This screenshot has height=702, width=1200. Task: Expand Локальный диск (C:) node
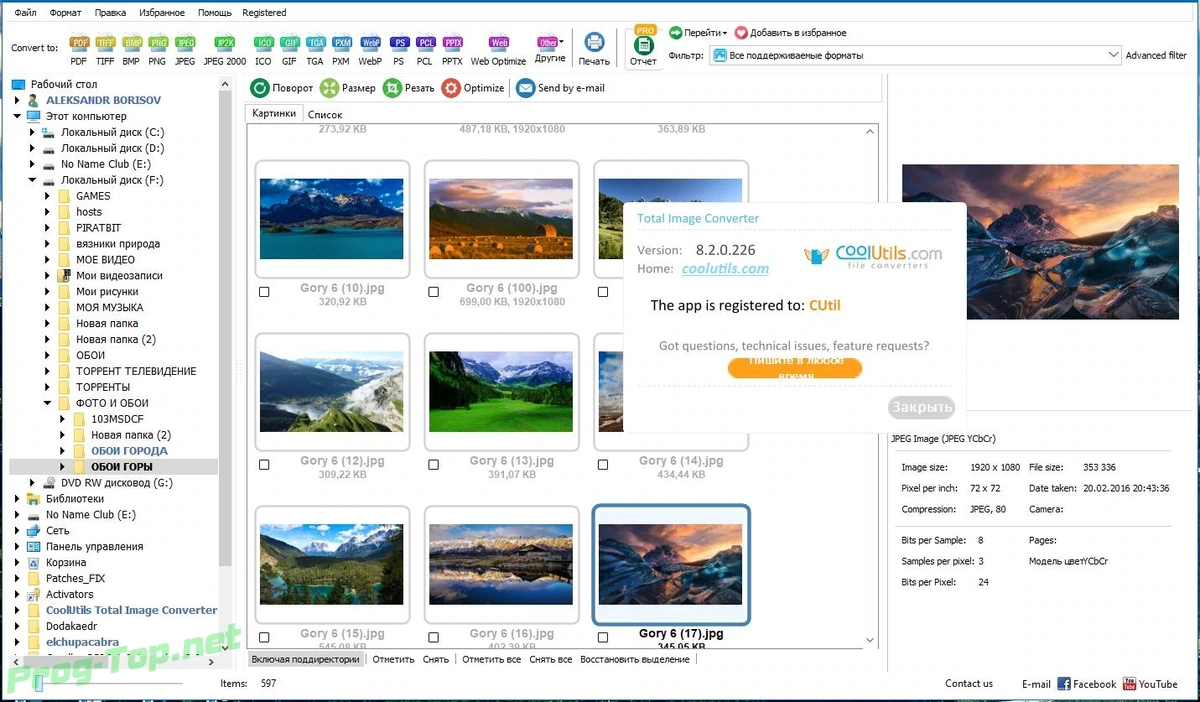32,132
